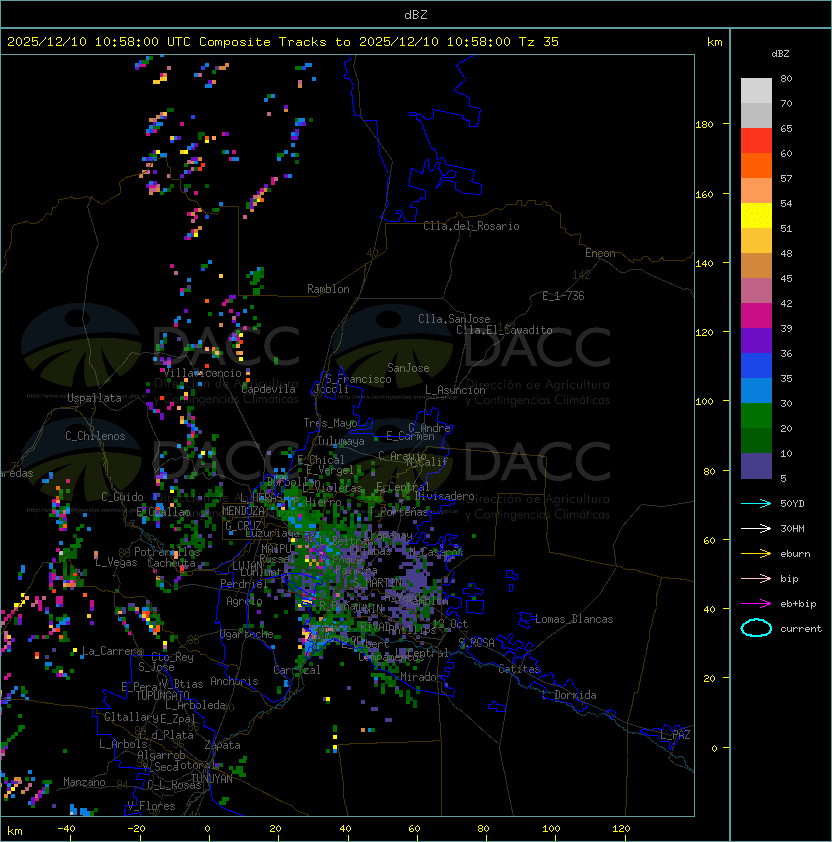Viewport: 832px width, 842px height.
Task: Click the -40 km tick label
Action: point(66,829)
